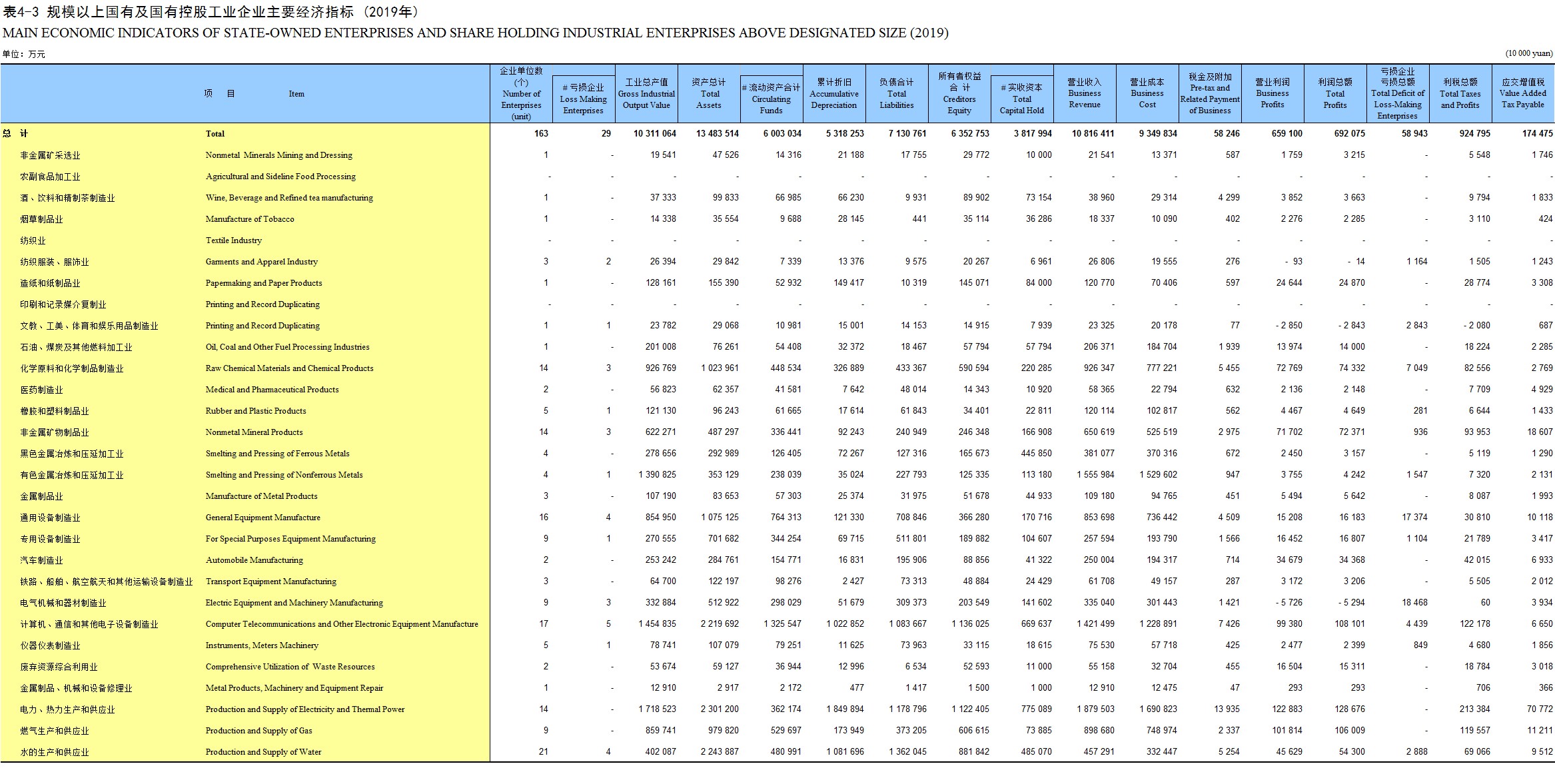
Task: Select the Total Assets column header
Action: click(x=709, y=93)
